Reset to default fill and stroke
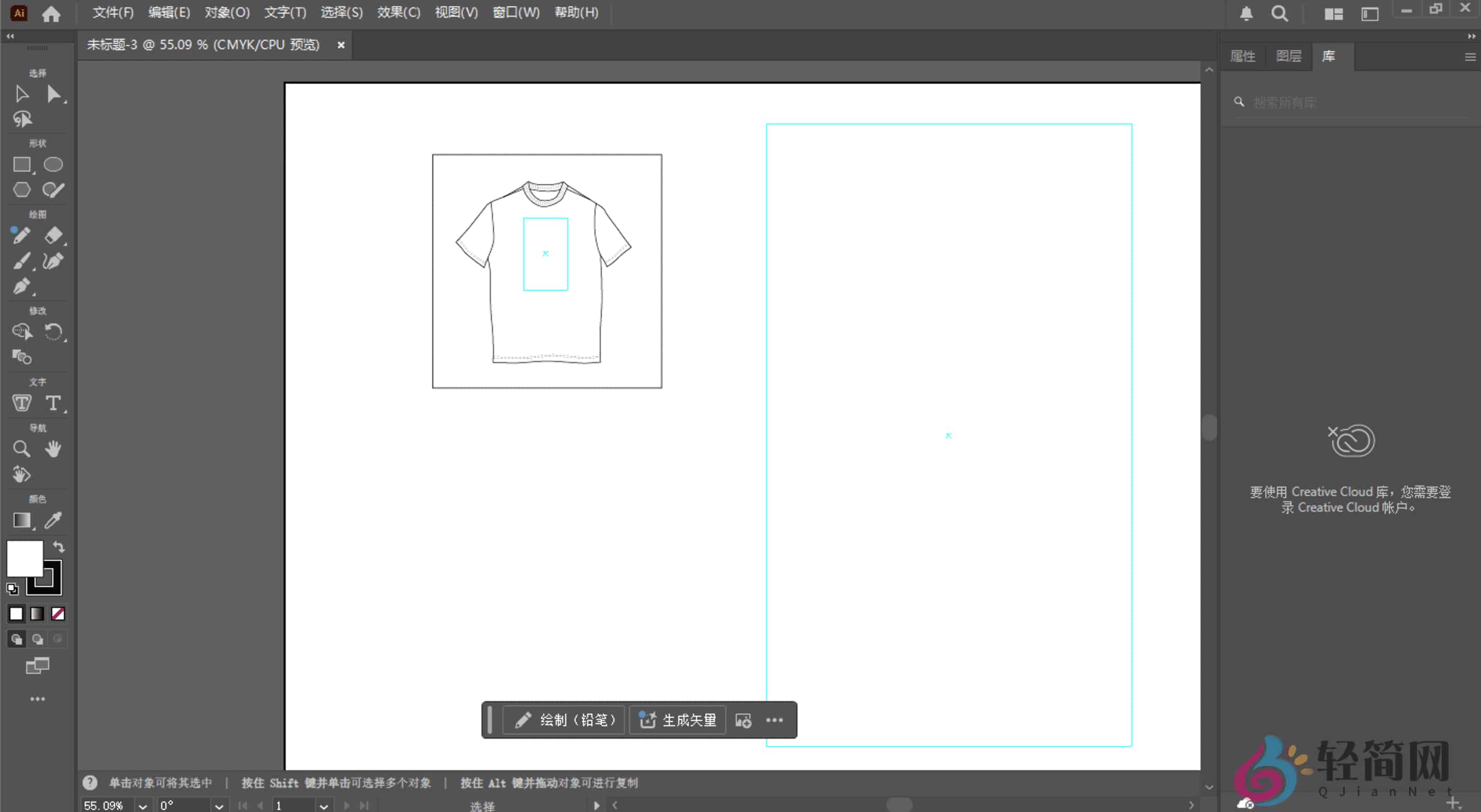 [12, 589]
